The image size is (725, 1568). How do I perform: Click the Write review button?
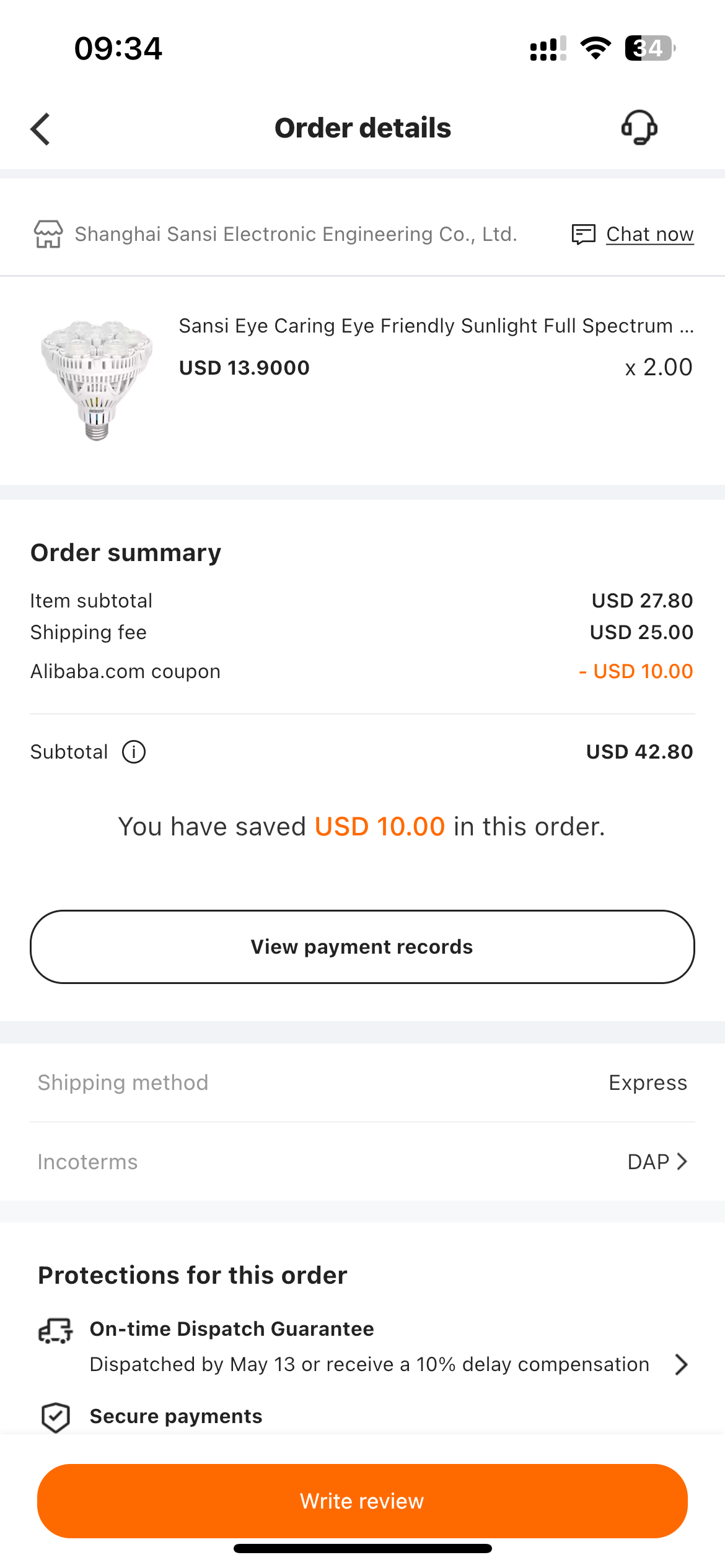pyautogui.click(x=362, y=1501)
